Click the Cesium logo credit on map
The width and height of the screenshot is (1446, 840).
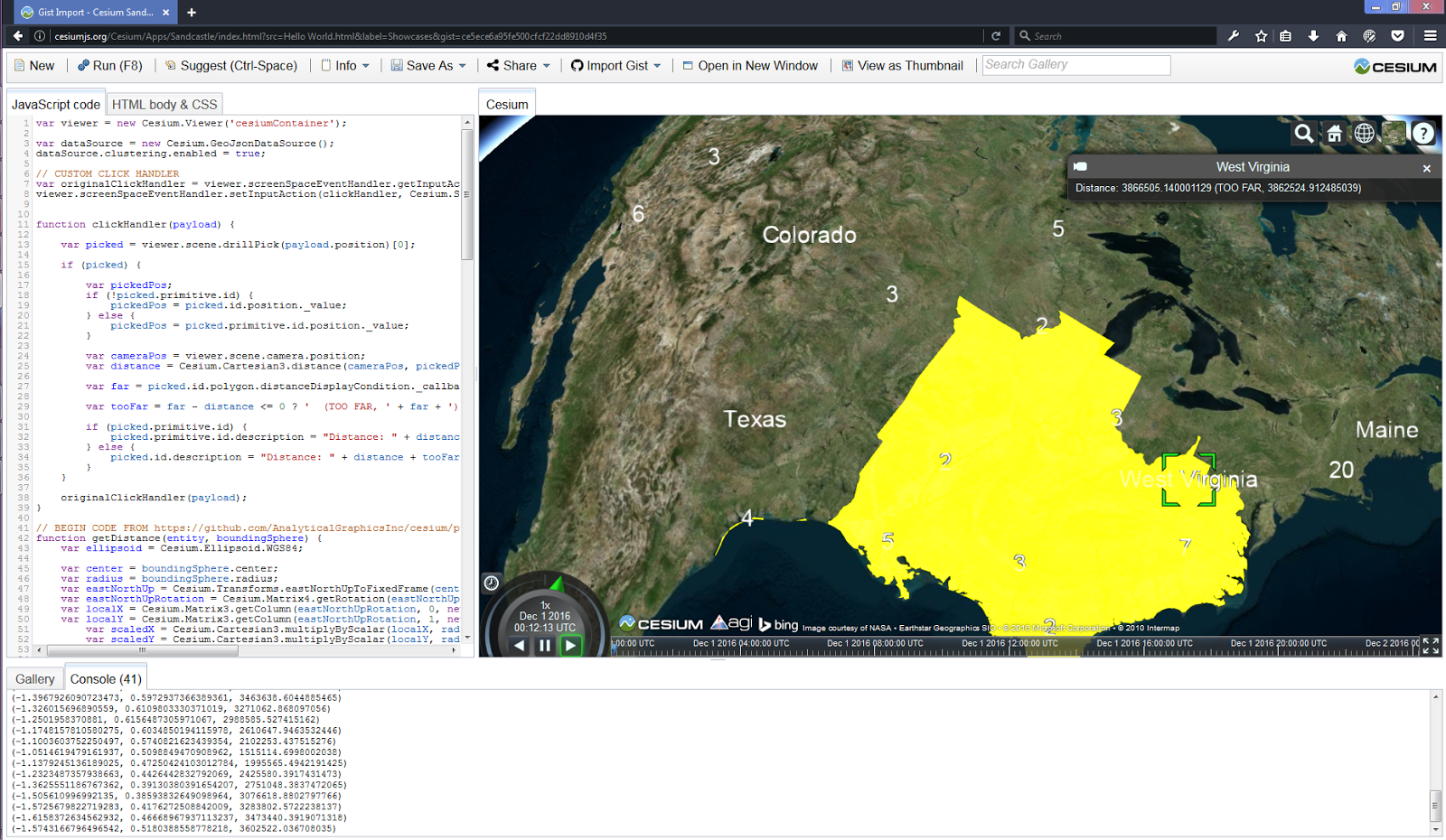661,623
